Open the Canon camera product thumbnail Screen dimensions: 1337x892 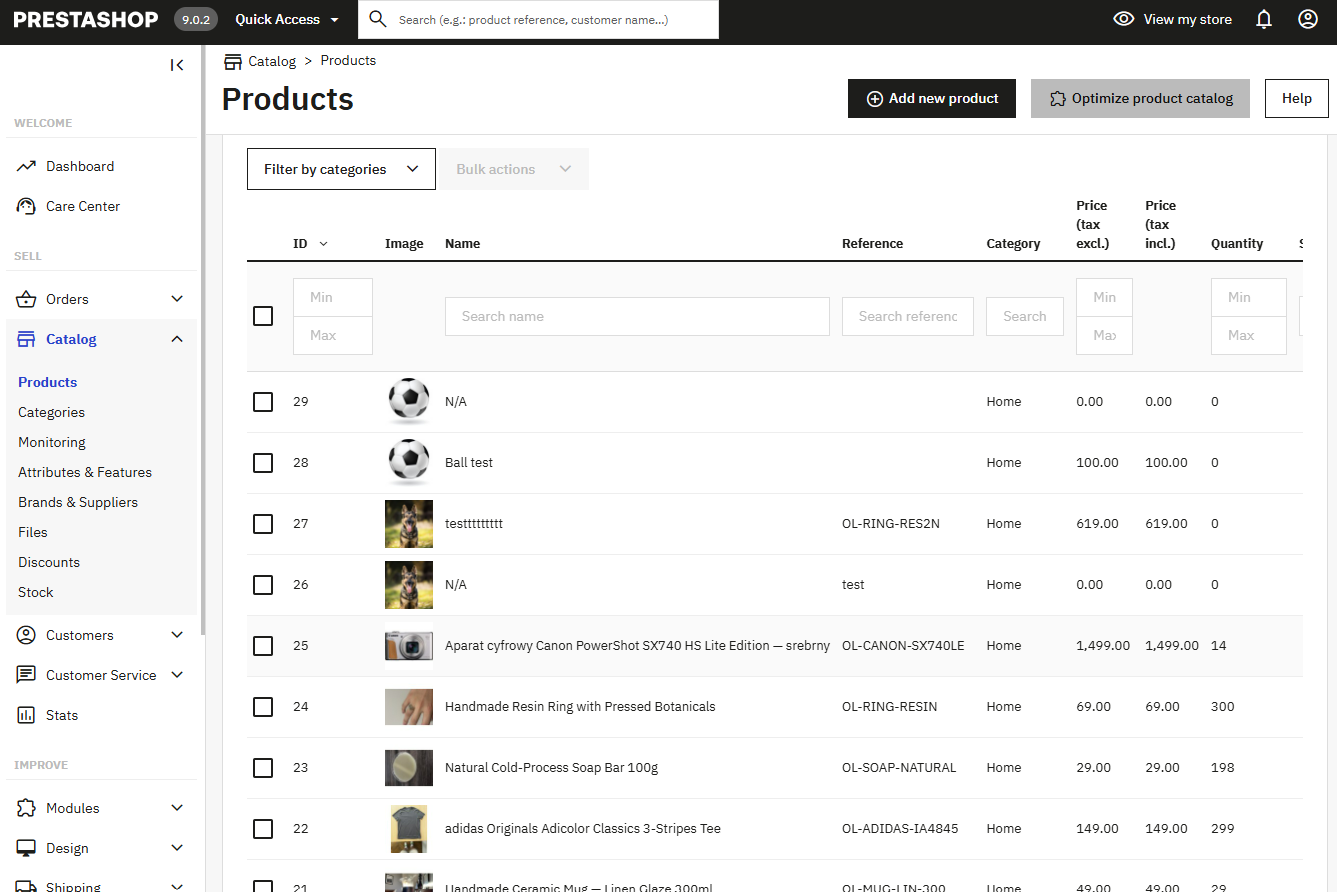409,646
